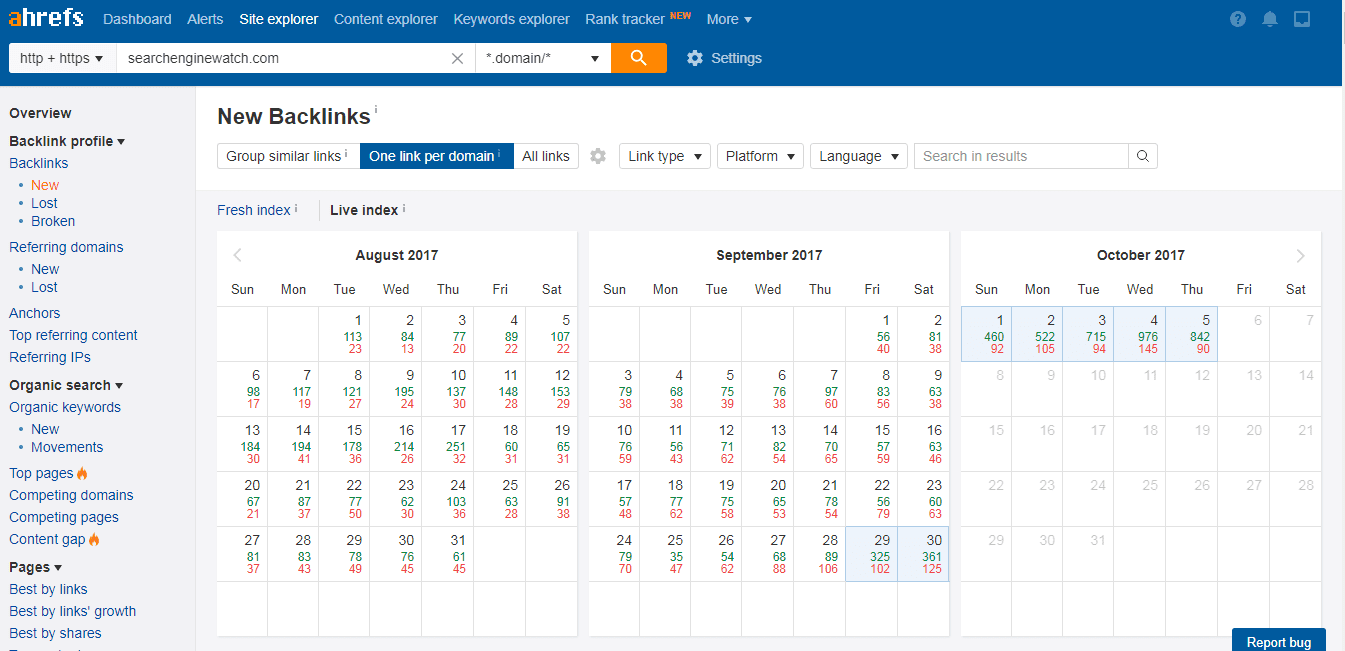The height and width of the screenshot is (651, 1345).
Task: Switch to the Fresh index
Action: pos(254,210)
